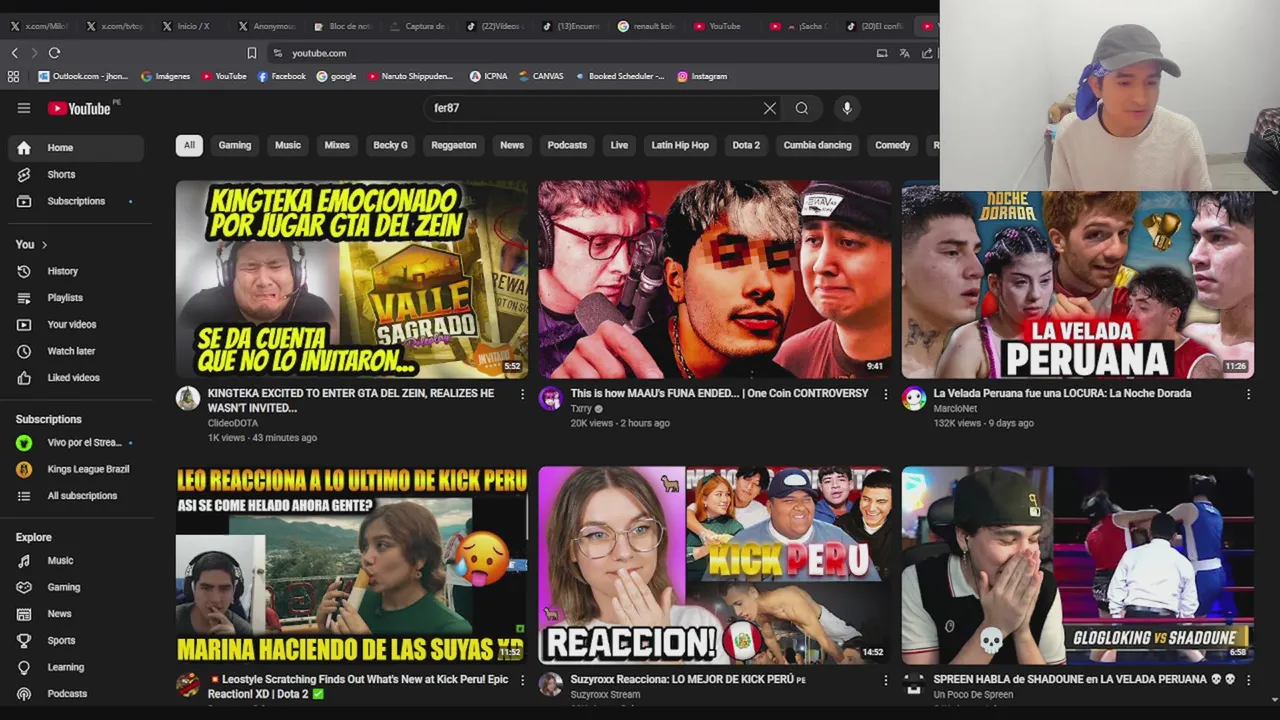Expand the You section chevron
Screen dimensions: 1280x720
point(44,245)
